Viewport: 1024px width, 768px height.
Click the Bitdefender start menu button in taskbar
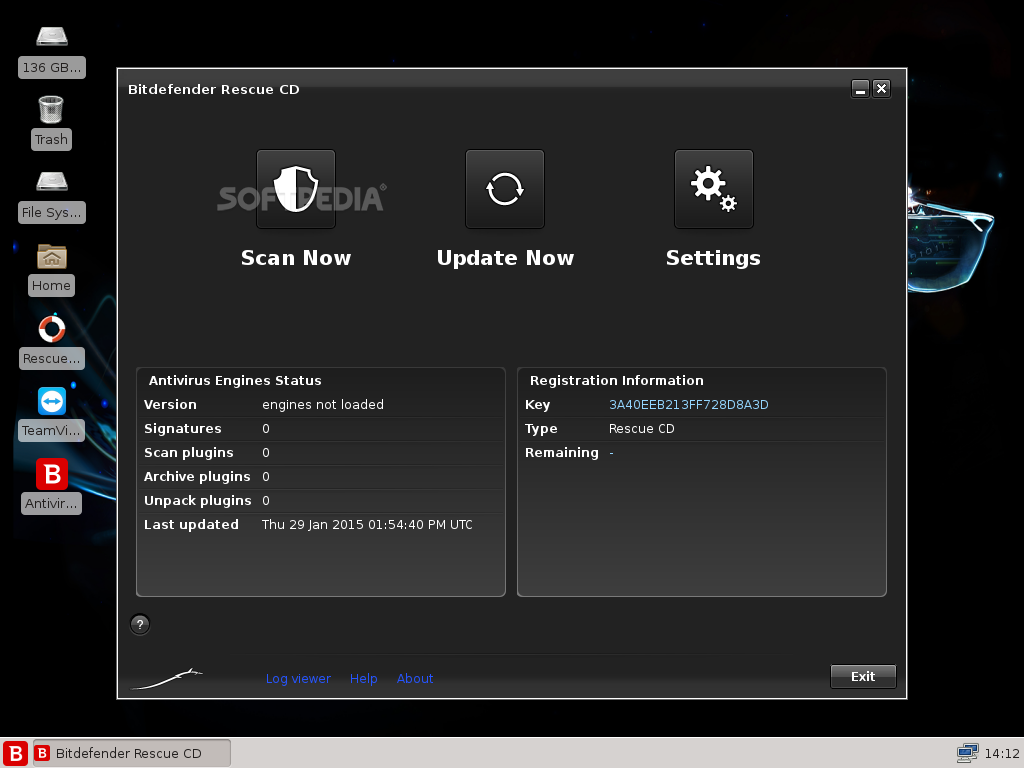click(x=15, y=753)
